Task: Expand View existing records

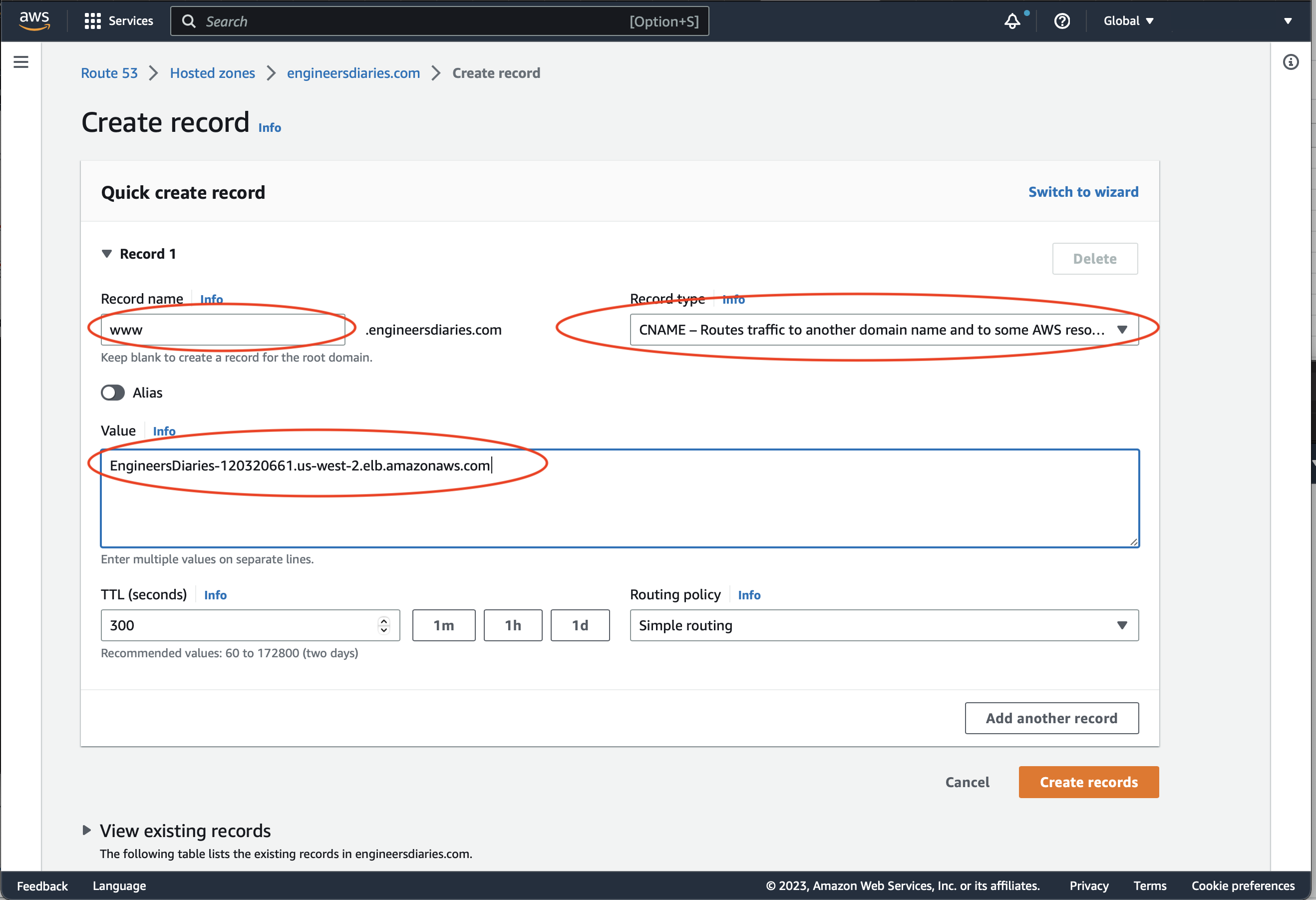Action: [87, 831]
